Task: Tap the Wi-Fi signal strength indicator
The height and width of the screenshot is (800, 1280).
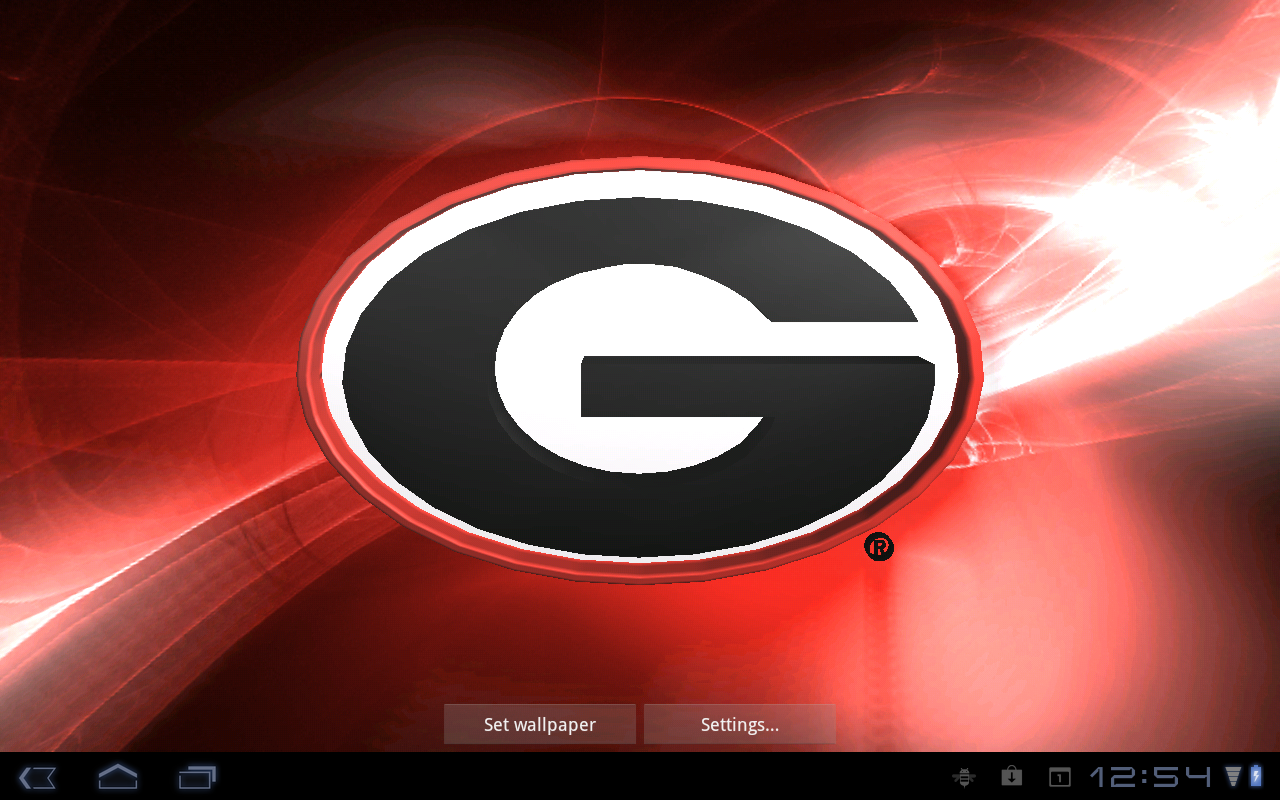Action: (1232, 777)
